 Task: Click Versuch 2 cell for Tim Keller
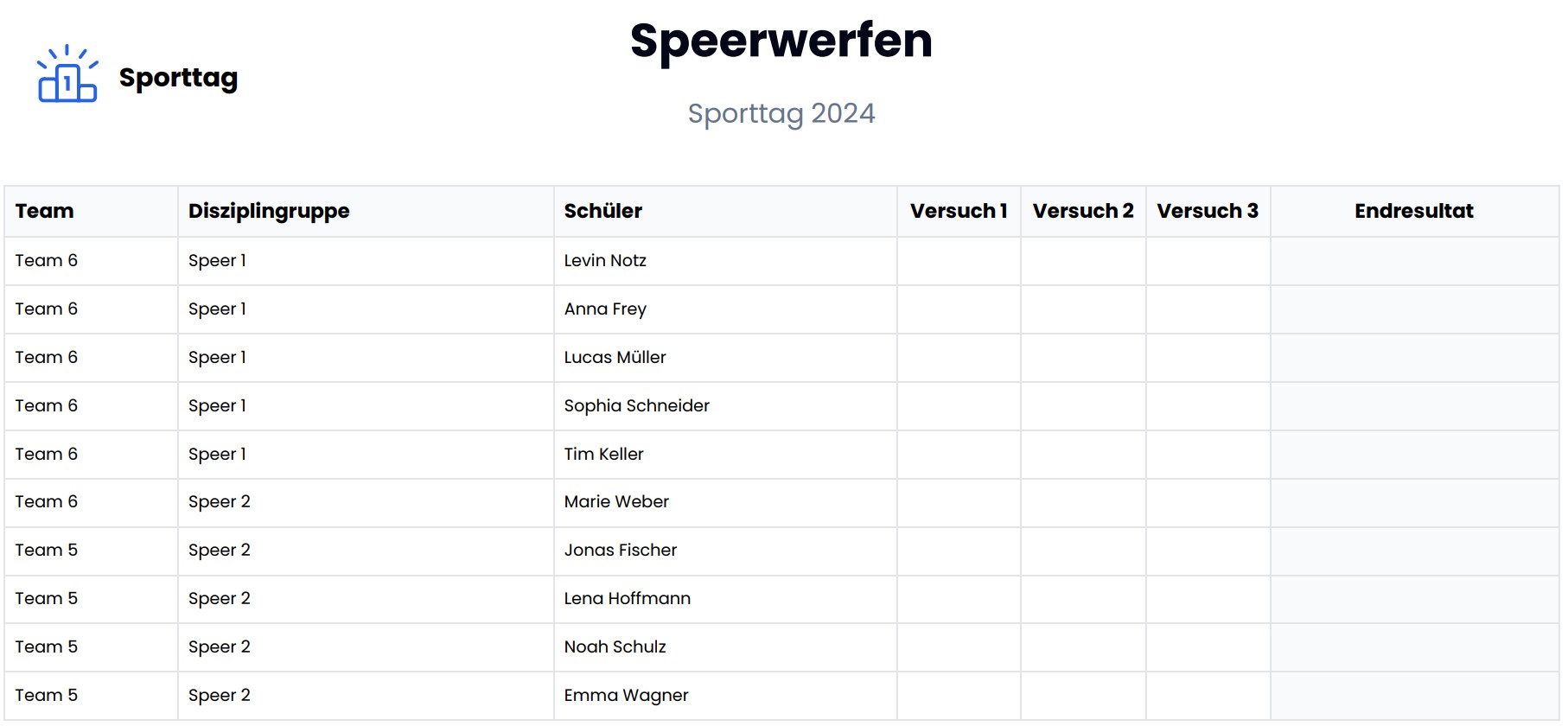coord(1083,455)
